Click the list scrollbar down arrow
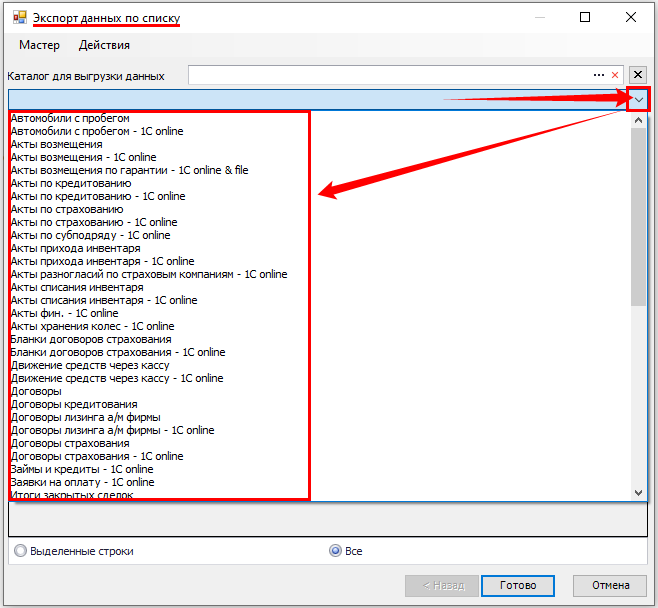The image size is (658, 608). tap(639, 492)
